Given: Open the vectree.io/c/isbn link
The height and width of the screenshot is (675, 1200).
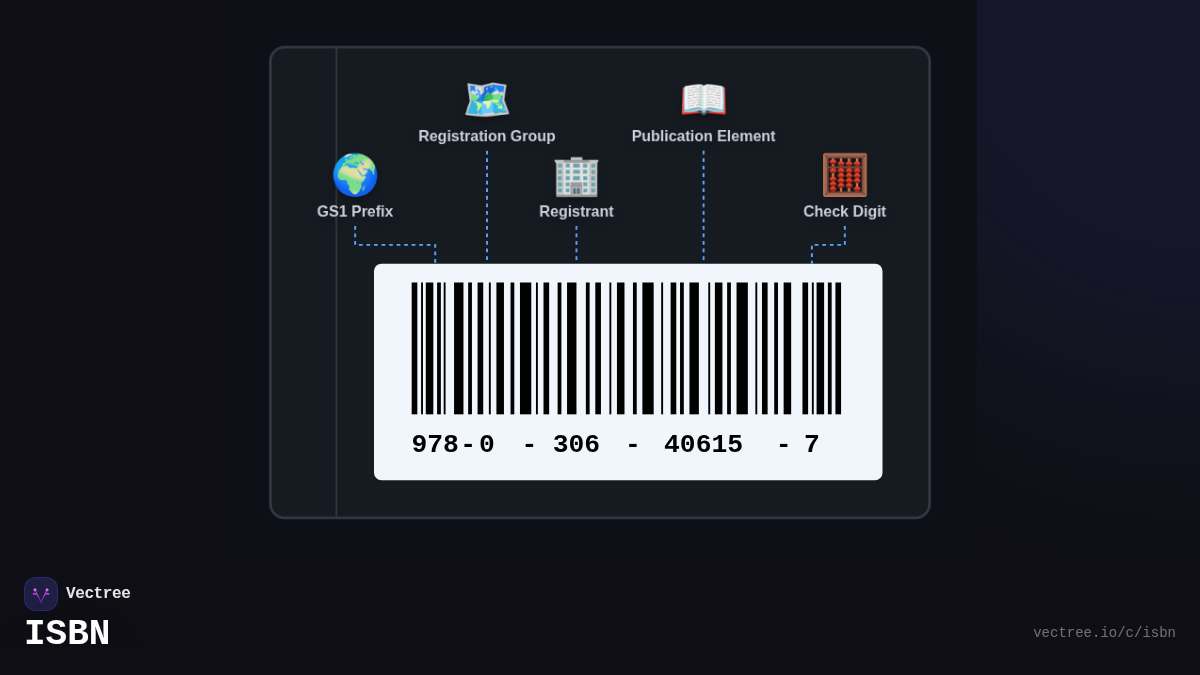Looking at the screenshot, I should click(1105, 632).
